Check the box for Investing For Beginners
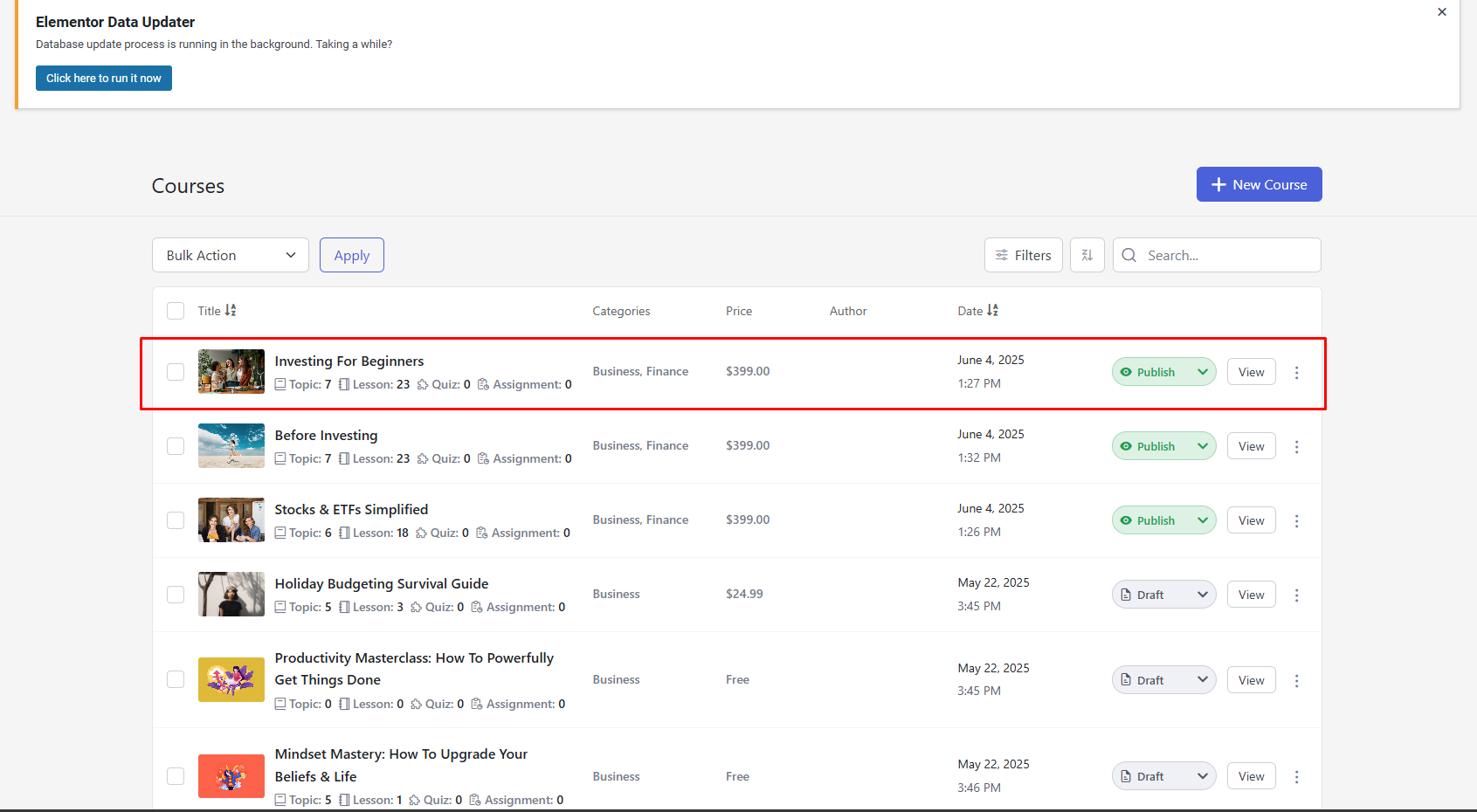Screen dimensions: 1477x812 coord(176,372)
